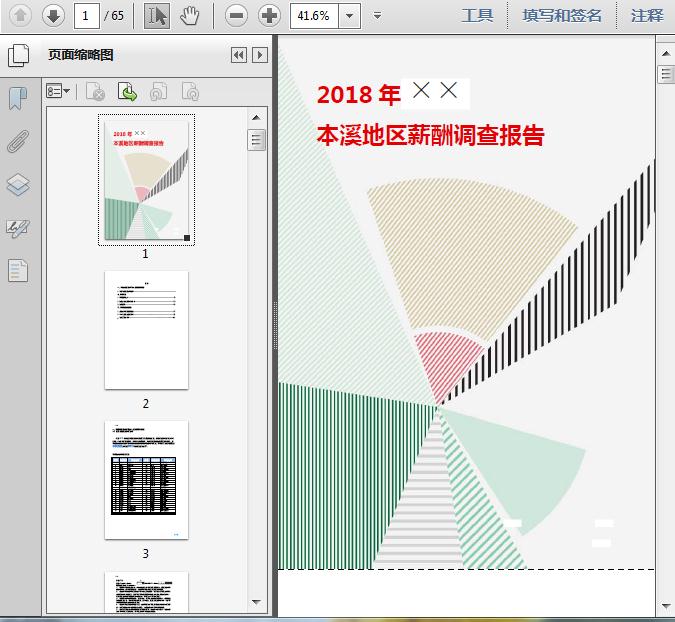Go to next page with down arrow
Image resolution: width=675 pixels, height=622 pixels.
[x=53, y=16]
